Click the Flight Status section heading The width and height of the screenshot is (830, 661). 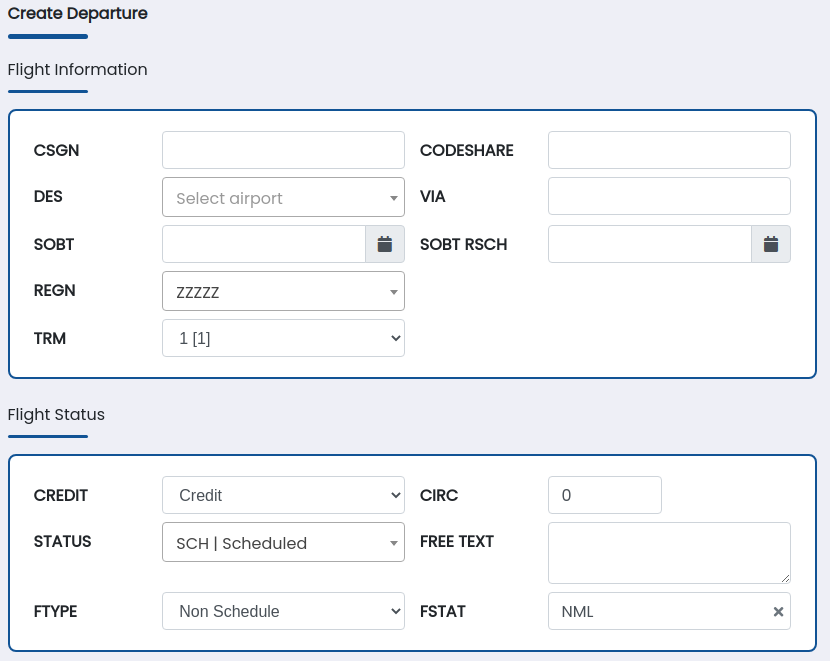tap(56, 414)
